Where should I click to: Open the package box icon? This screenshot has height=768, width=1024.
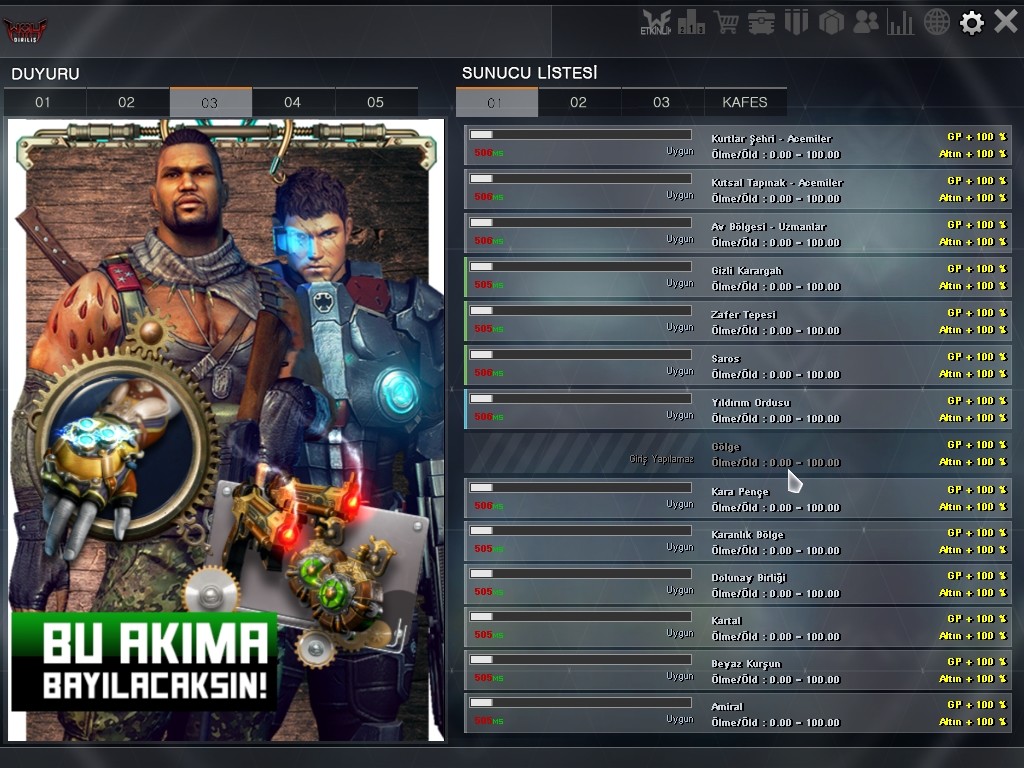pyautogui.click(x=831, y=22)
